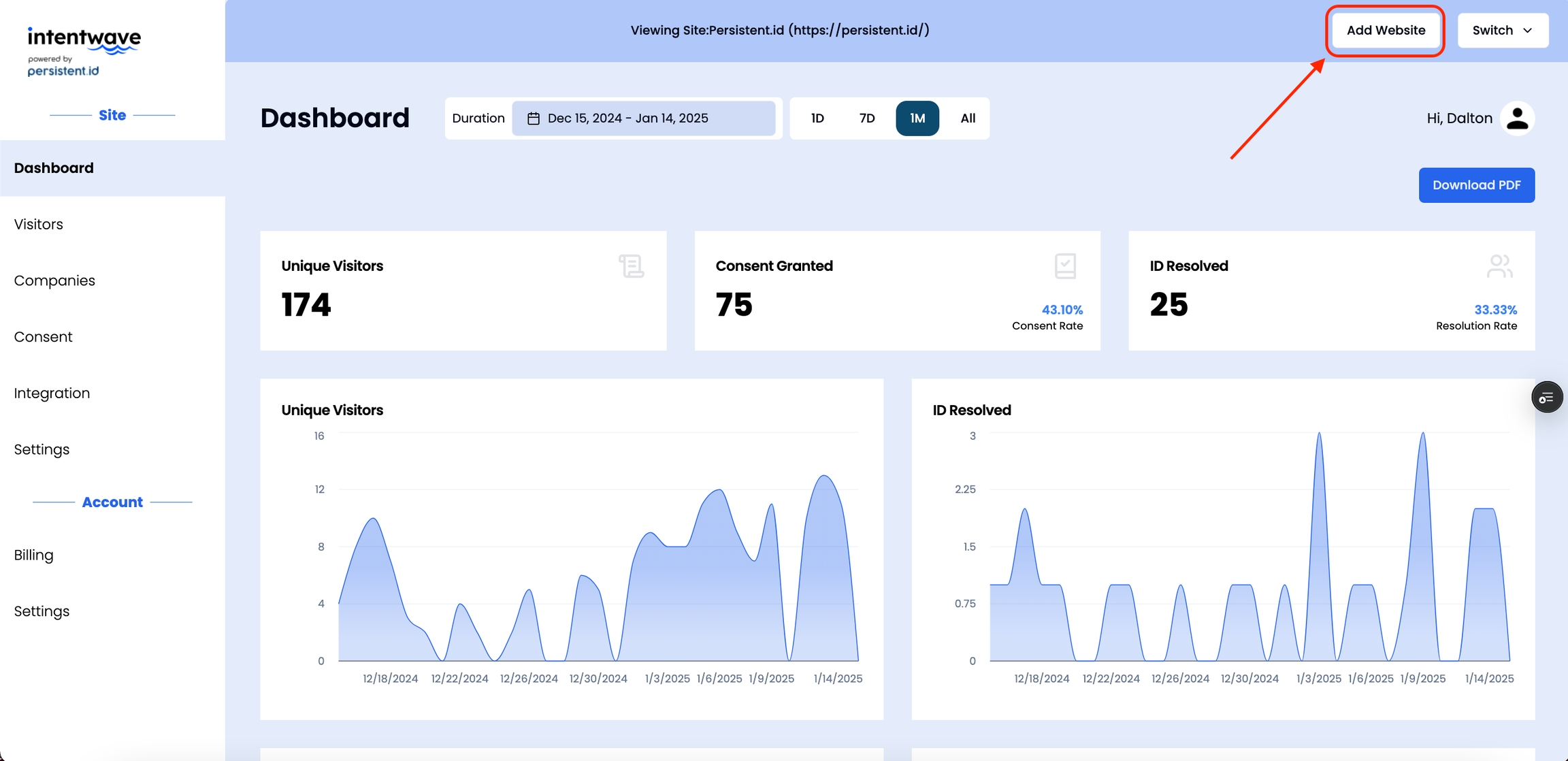Open the Dec 15 - Jan 14 date range picker
1568x761 pixels.
pyautogui.click(x=643, y=118)
